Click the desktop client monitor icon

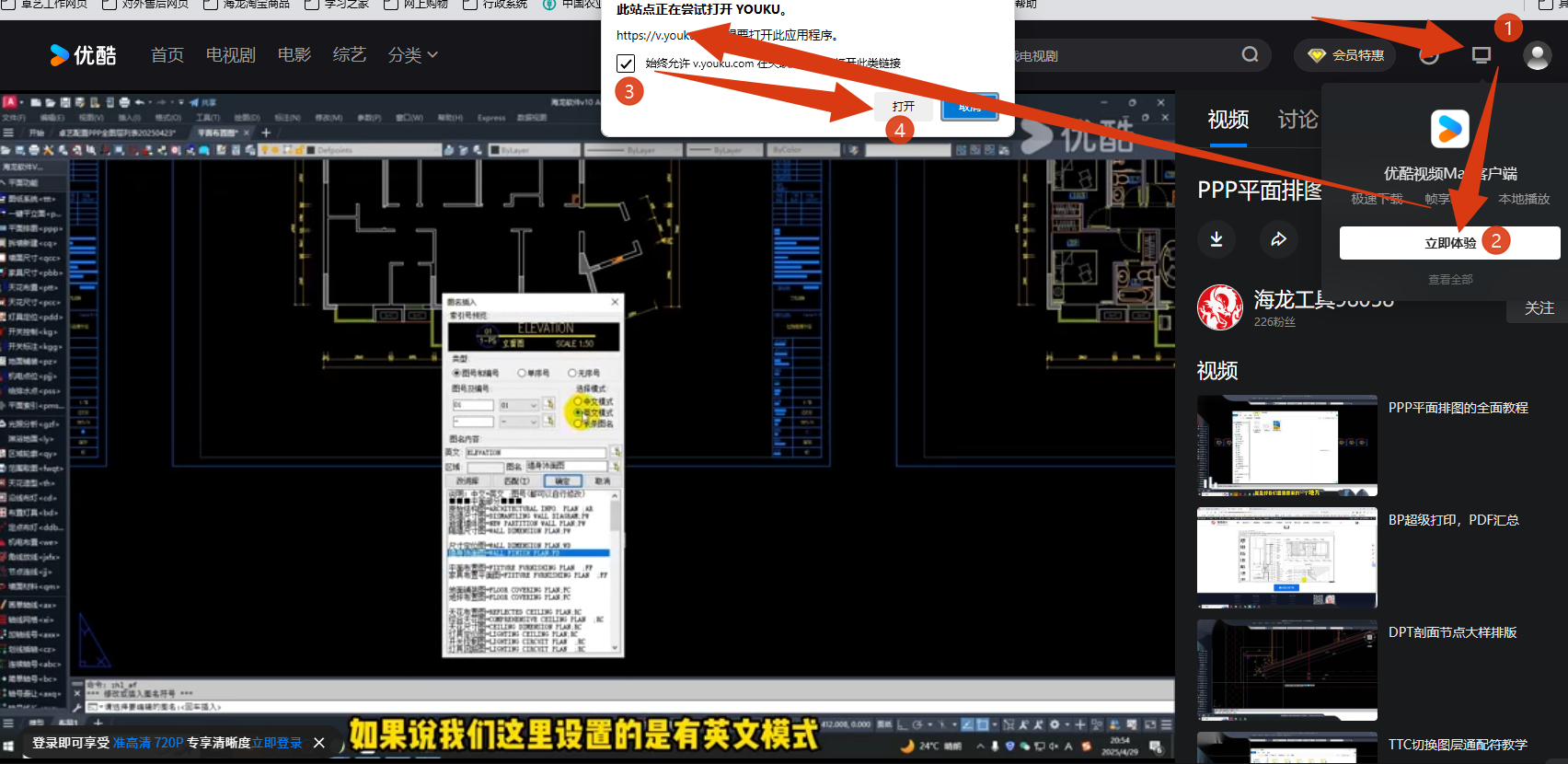pyautogui.click(x=1482, y=55)
